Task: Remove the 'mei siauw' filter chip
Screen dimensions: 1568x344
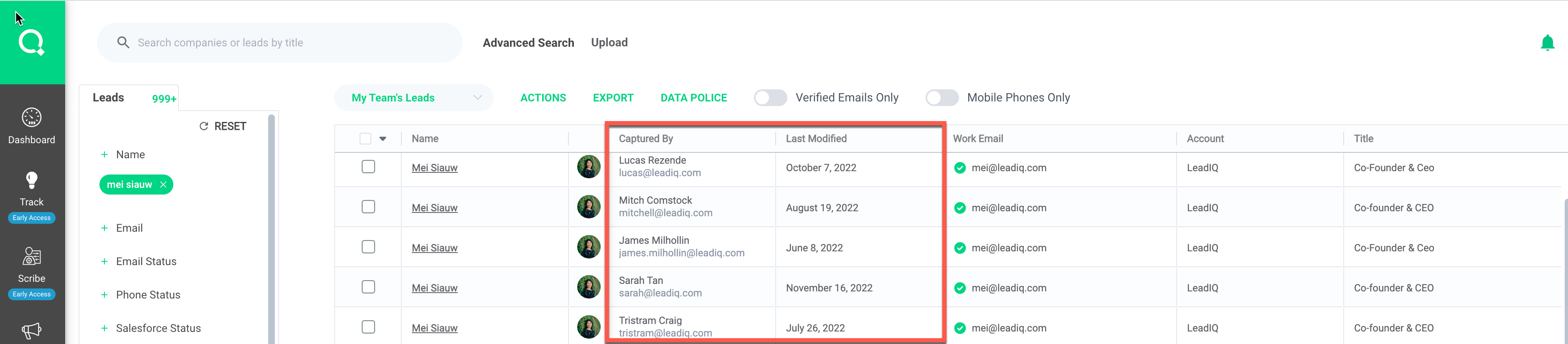Action: [x=163, y=185]
